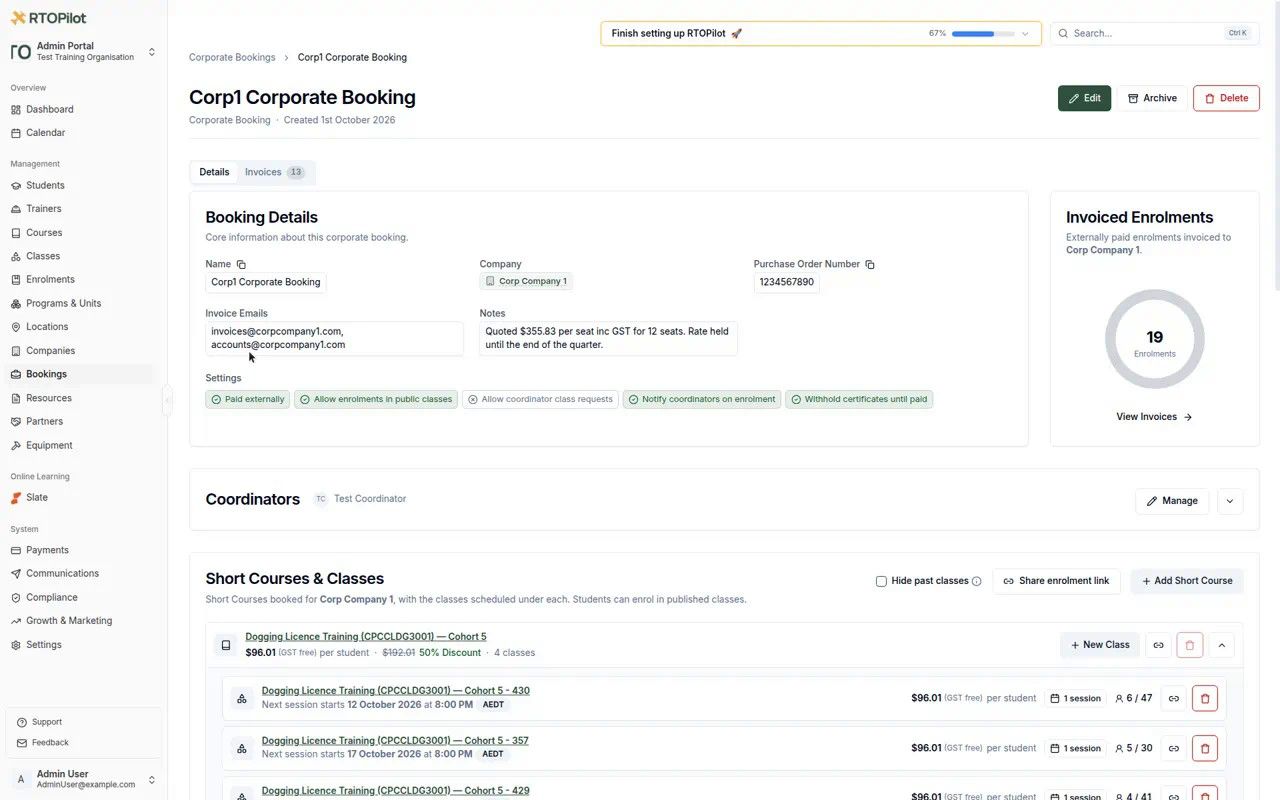Click the red Delete button
The width and height of the screenshot is (1280, 800).
coord(1226,98)
